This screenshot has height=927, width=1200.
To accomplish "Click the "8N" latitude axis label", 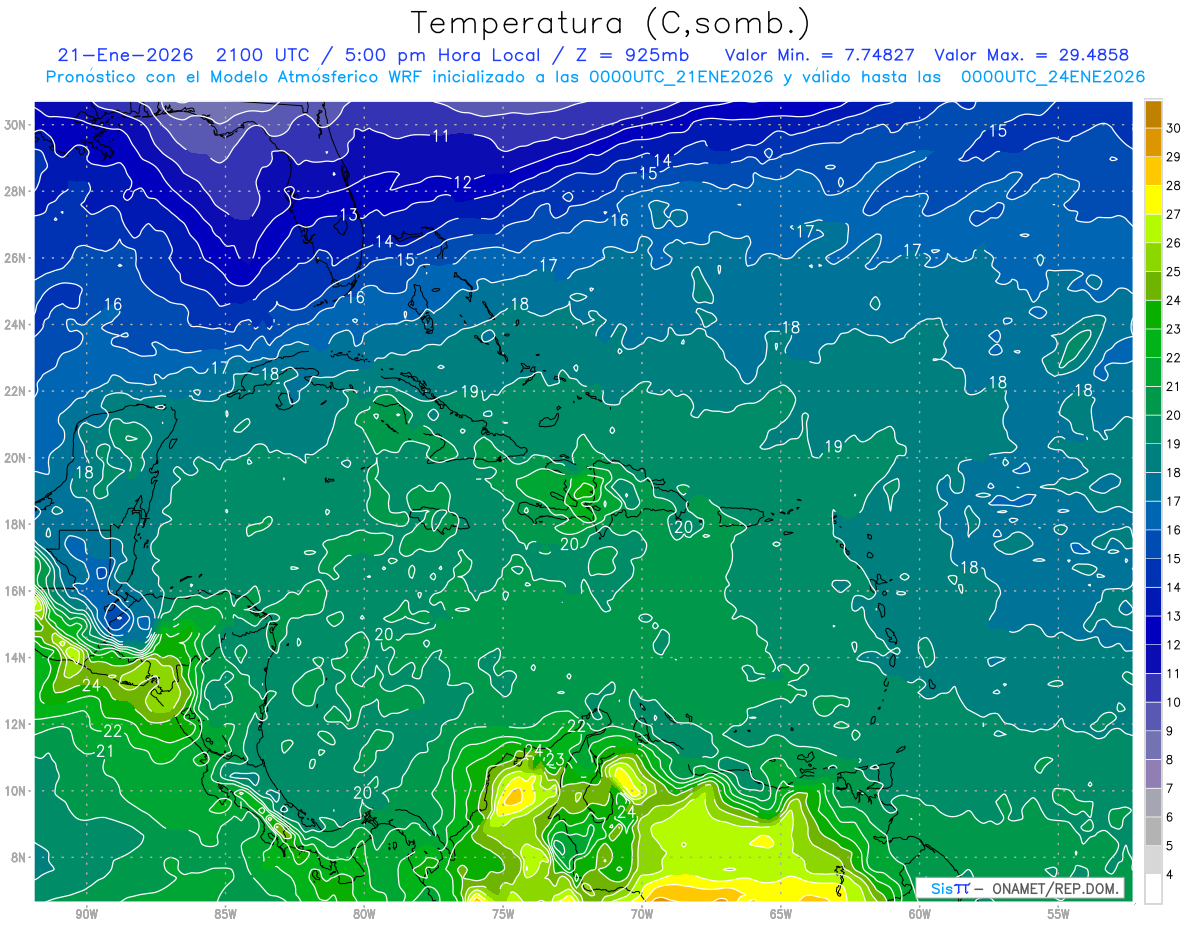I will [x=19, y=857].
